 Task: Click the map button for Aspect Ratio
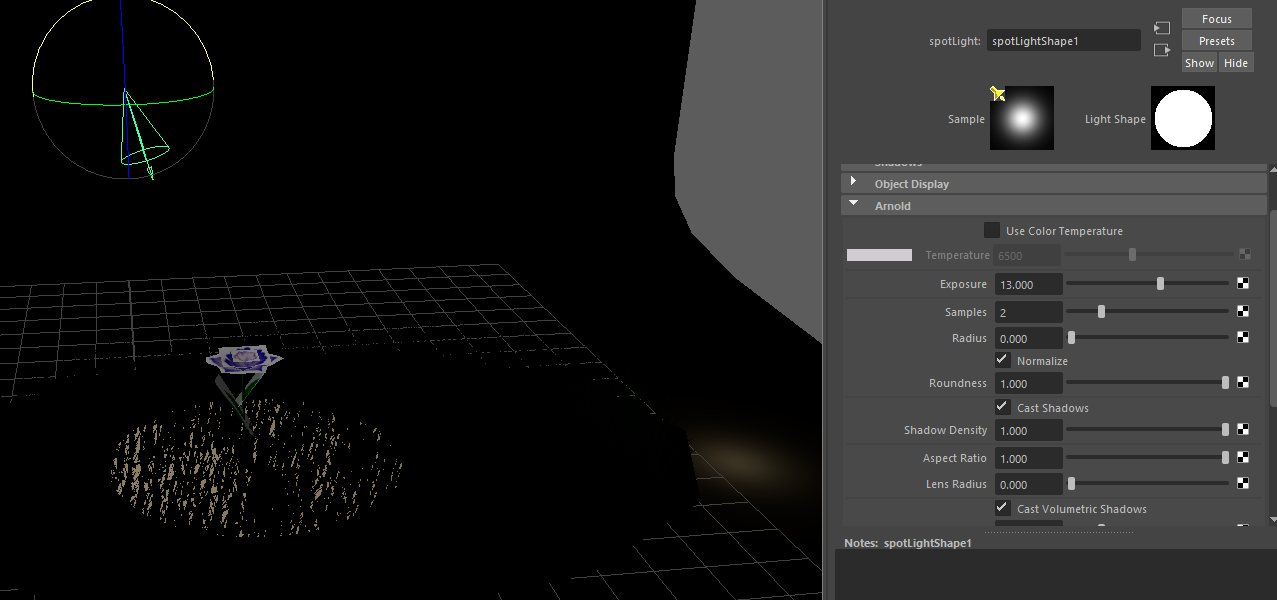[x=1244, y=458]
